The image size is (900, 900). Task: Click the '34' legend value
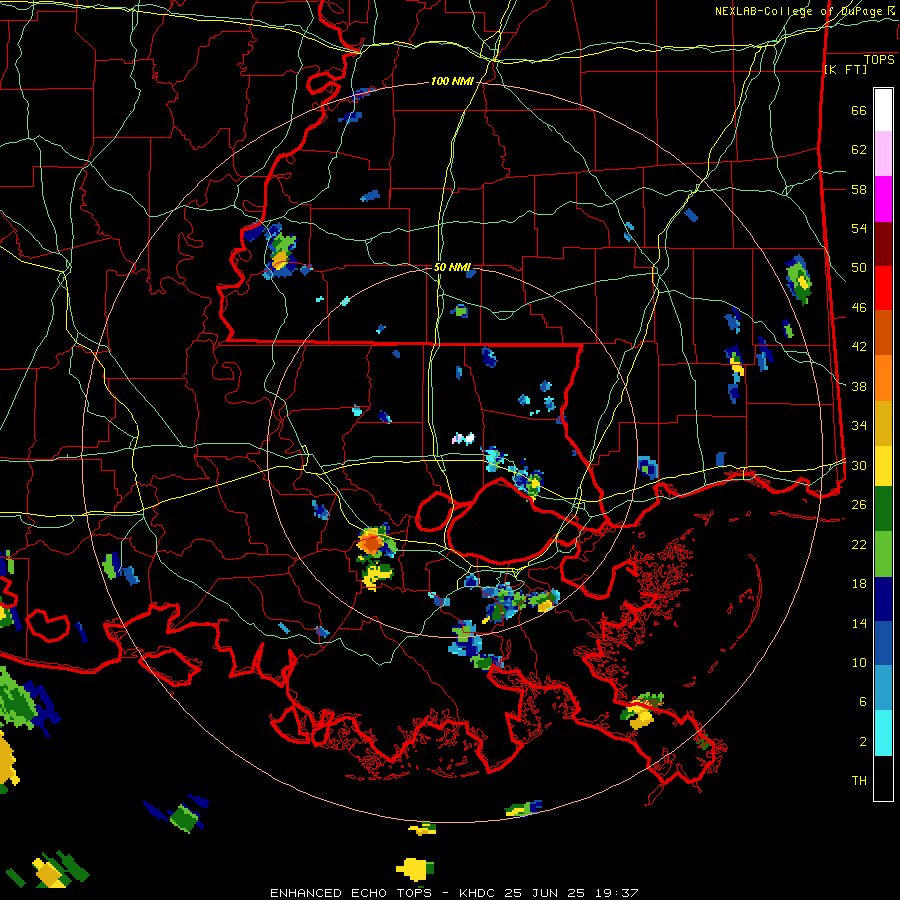coord(859,426)
